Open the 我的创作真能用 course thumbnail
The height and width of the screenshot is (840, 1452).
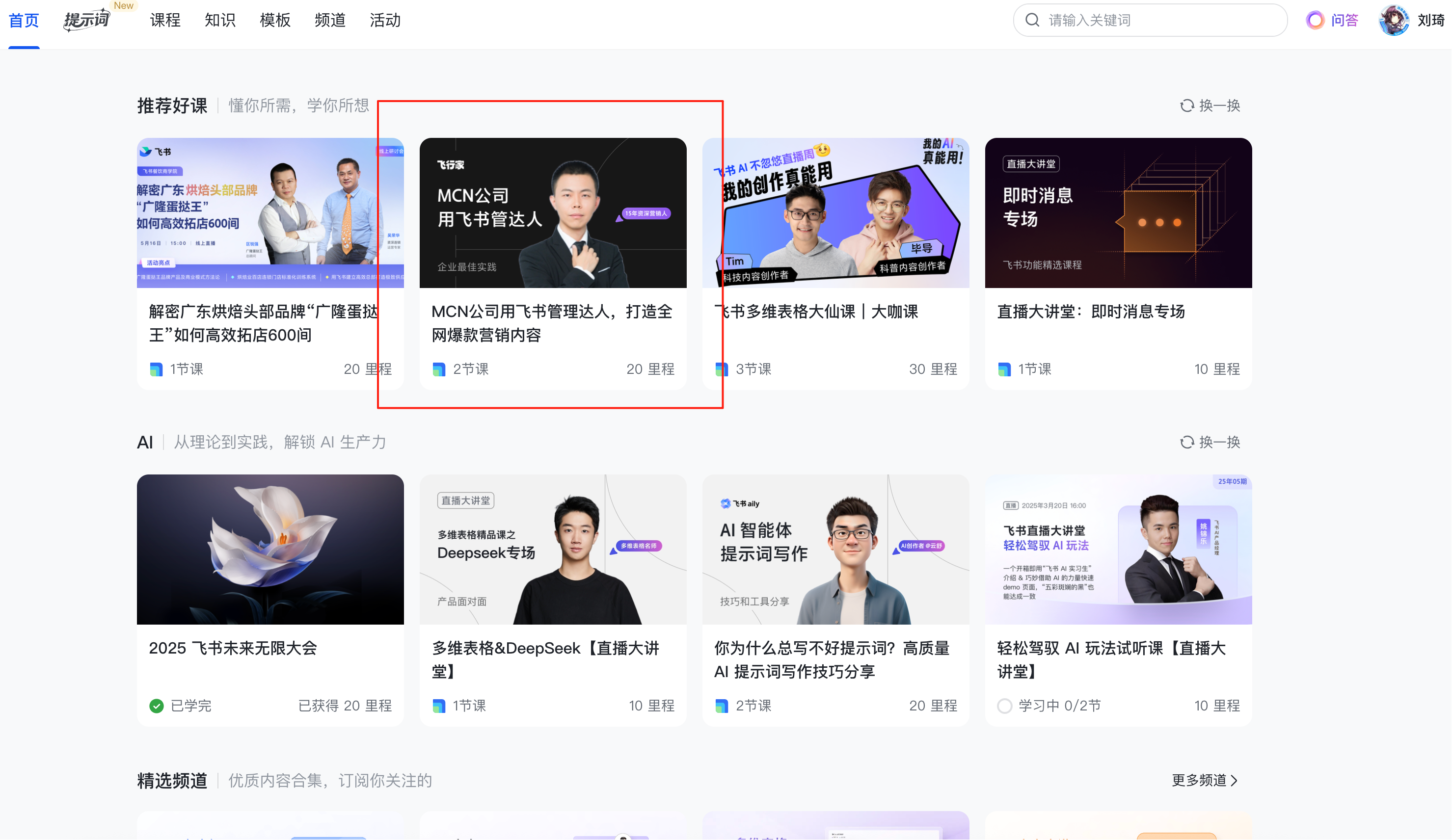[835, 212]
